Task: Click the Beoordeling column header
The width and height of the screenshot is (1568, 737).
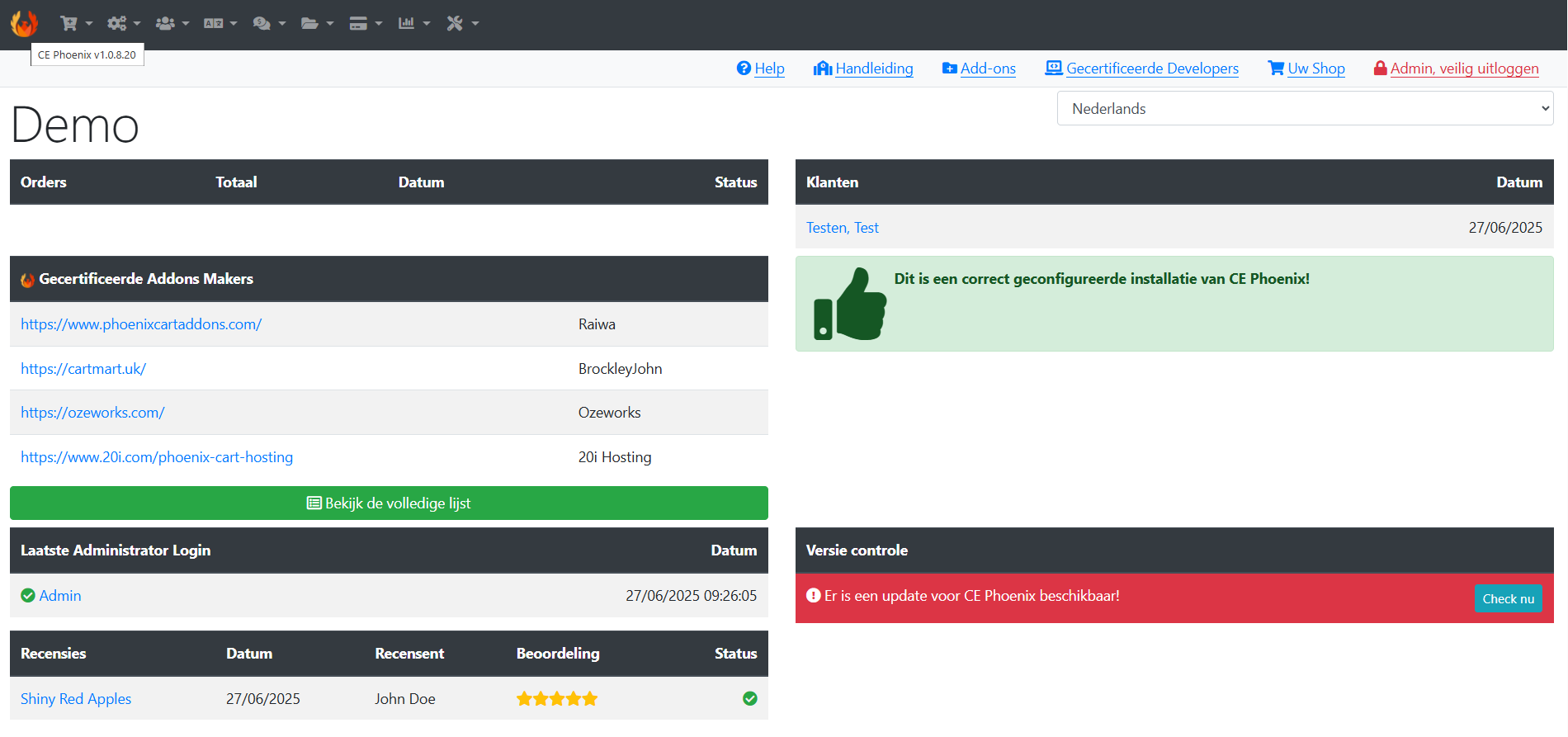Action: pyautogui.click(x=558, y=654)
